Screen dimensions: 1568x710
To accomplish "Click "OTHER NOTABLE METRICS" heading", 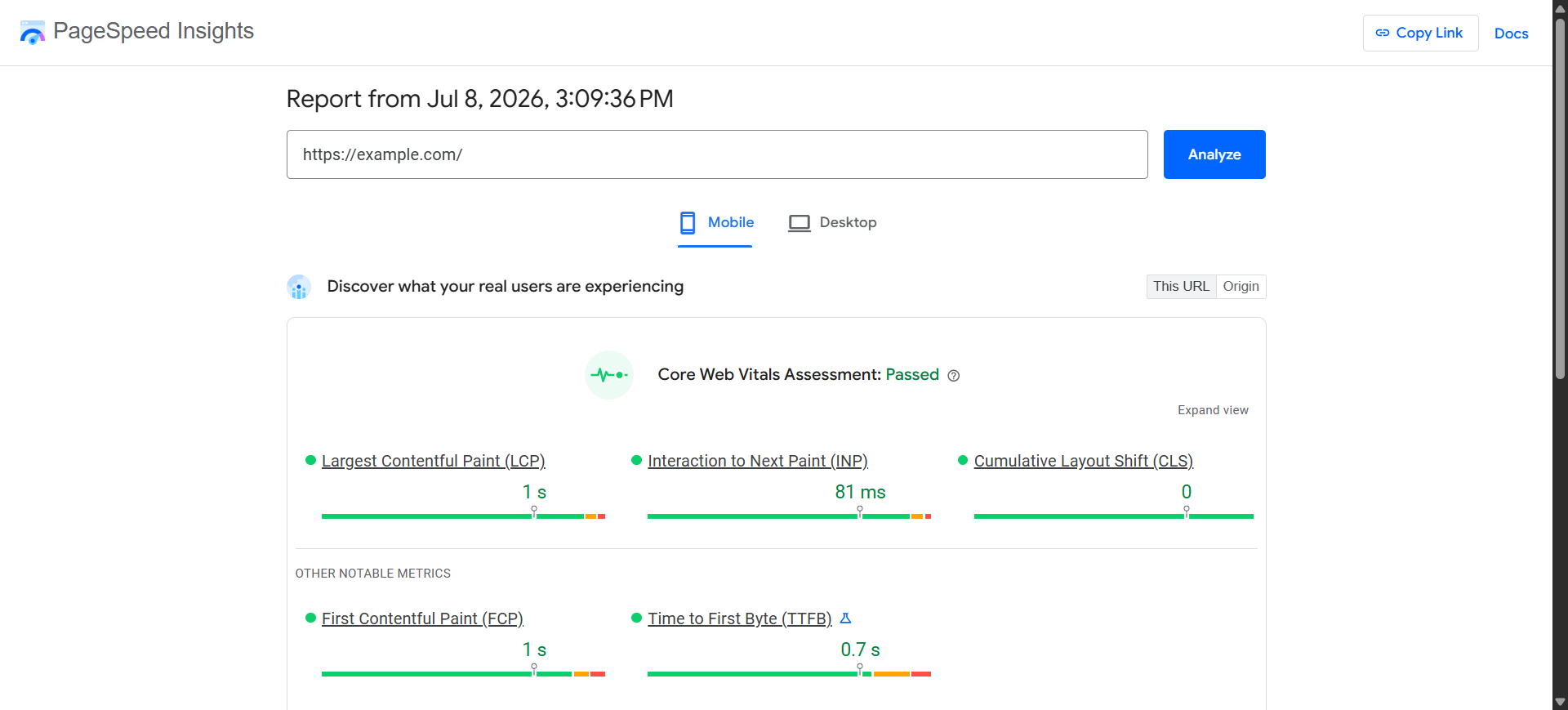I will [373, 574].
